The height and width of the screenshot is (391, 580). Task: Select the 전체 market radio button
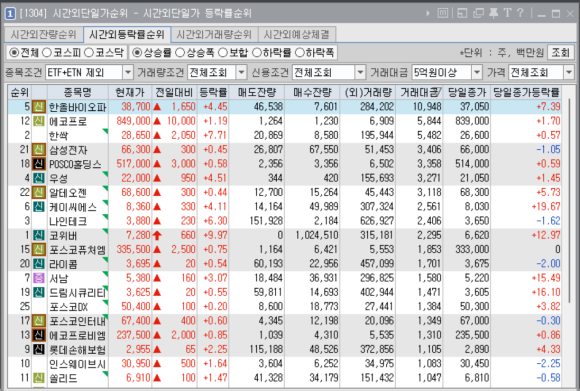pyautogui.click(x=14, y=53)
